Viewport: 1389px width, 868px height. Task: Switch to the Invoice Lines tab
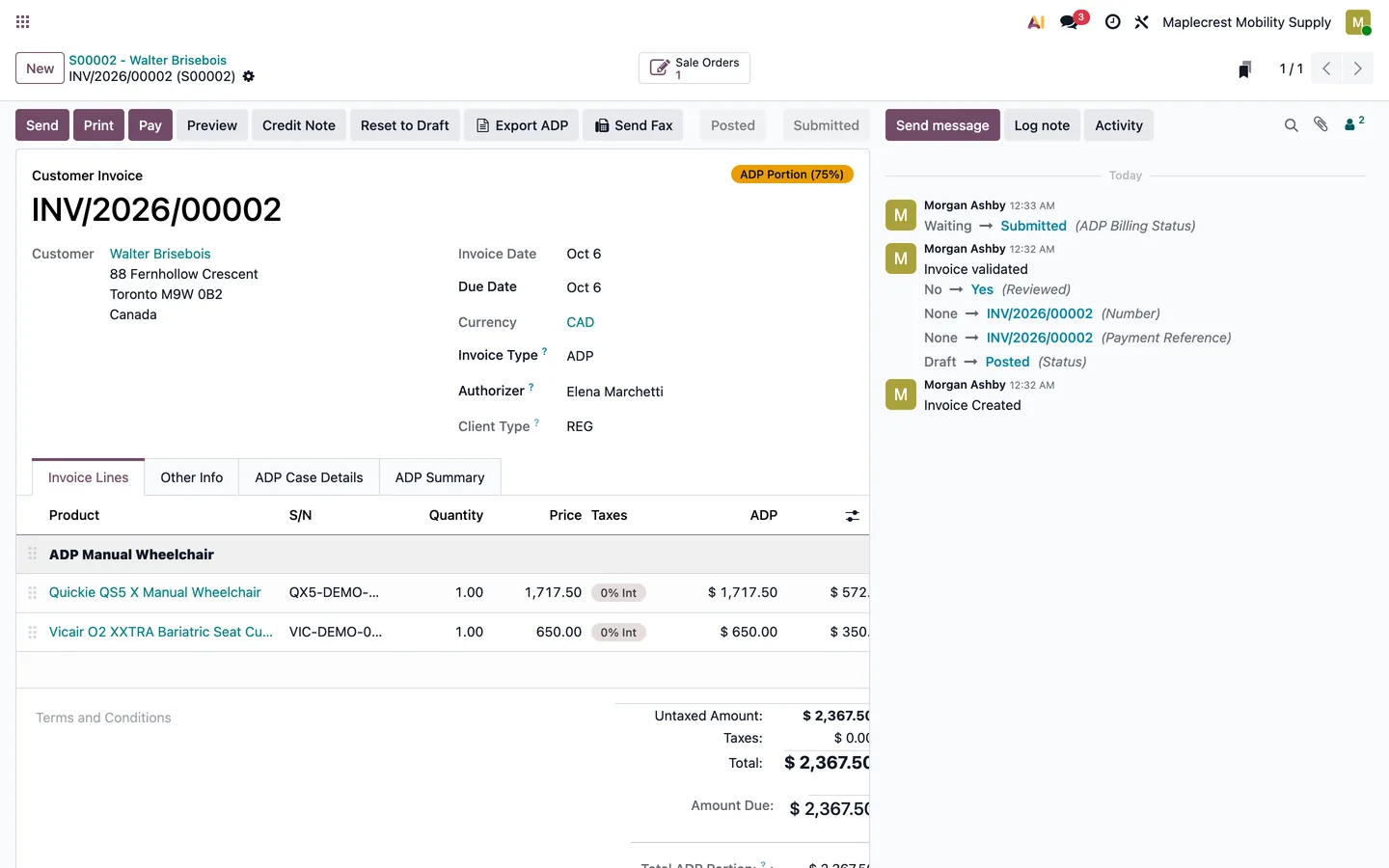(x=88, y=477)
